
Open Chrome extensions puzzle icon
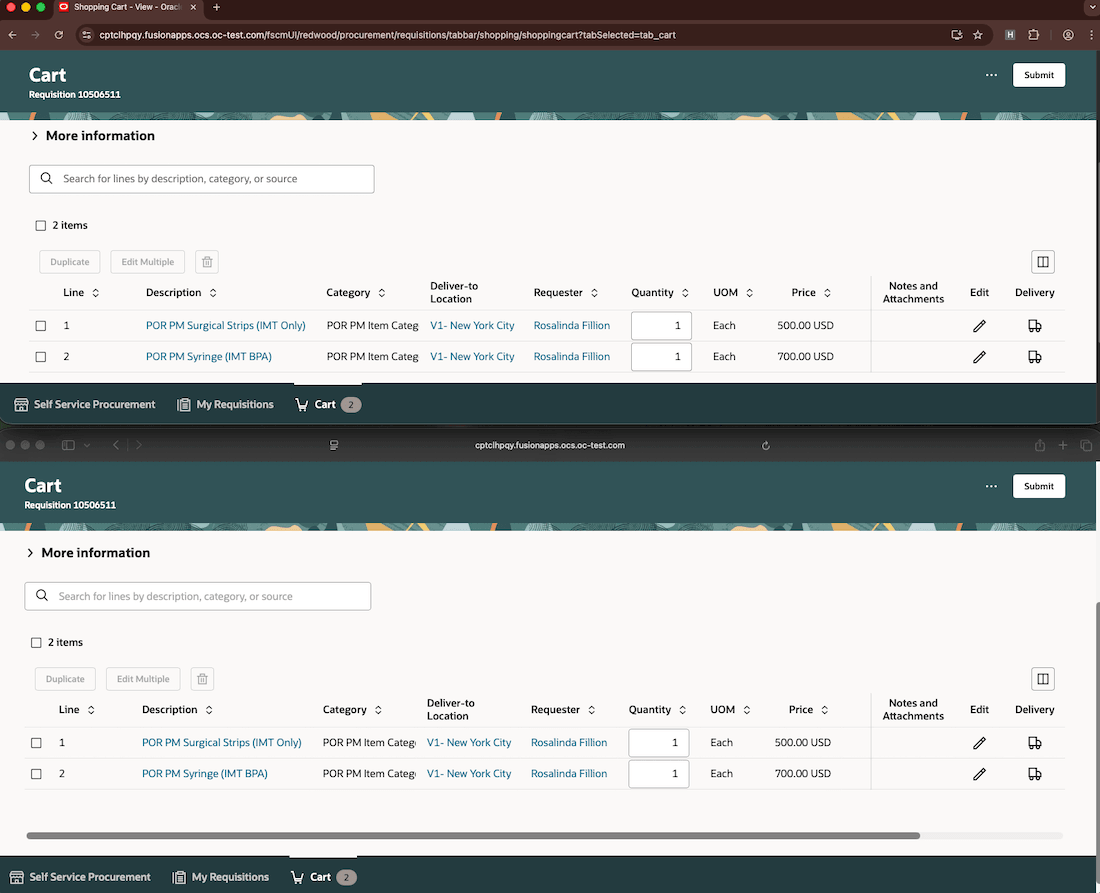(x=1033, y=35)
